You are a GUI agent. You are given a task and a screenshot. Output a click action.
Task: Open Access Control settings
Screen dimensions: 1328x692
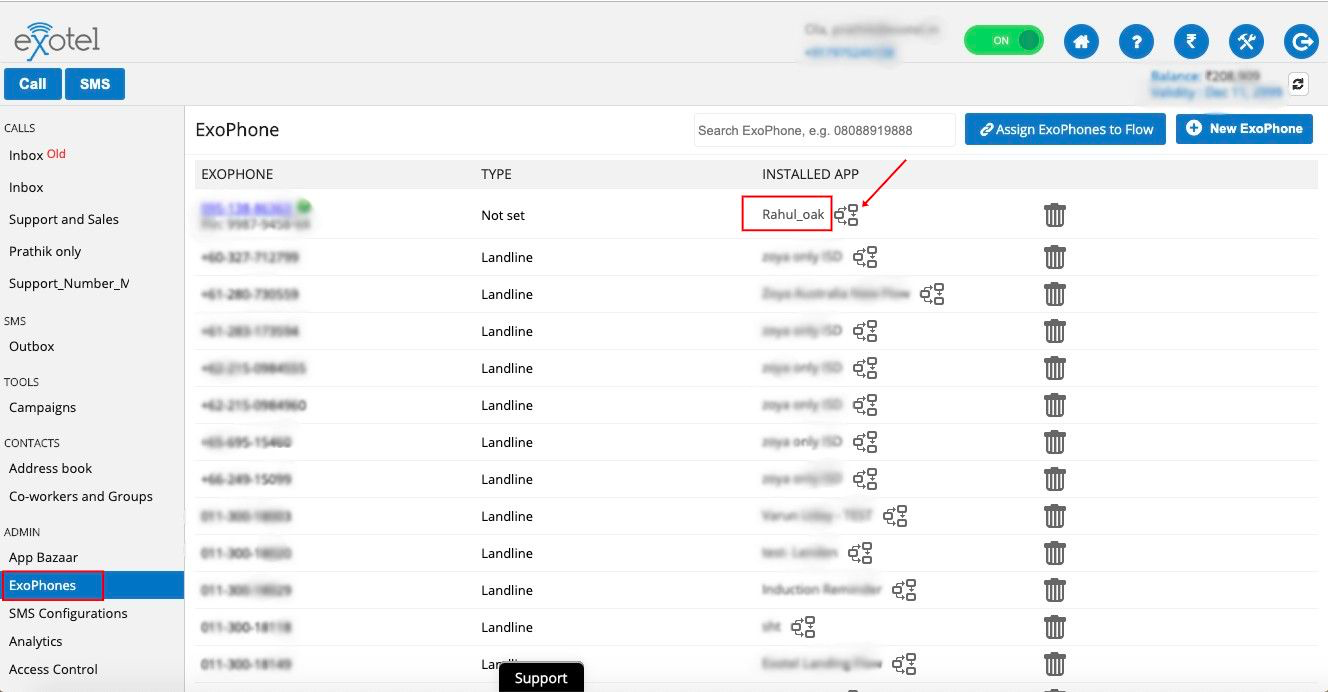coord(54,669)
